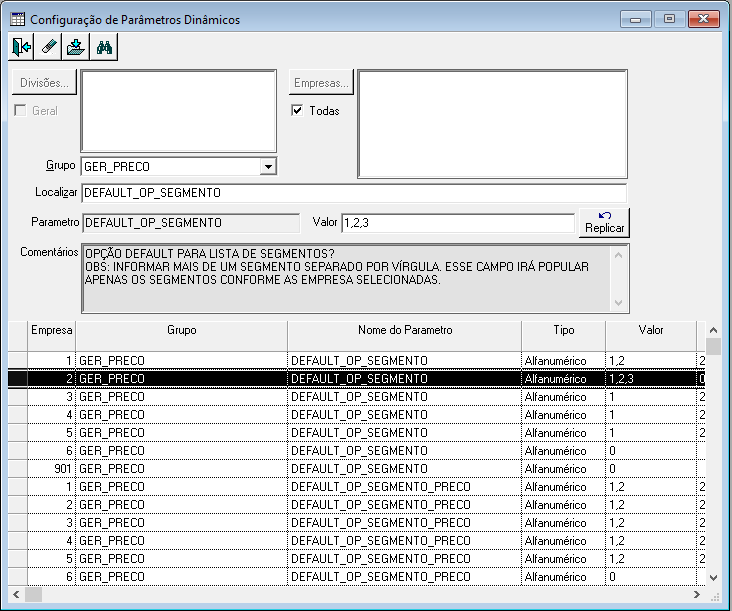Viewport: 732px width, 611px height.
Task: Click the Tipo column header
Action: (563, 336)
